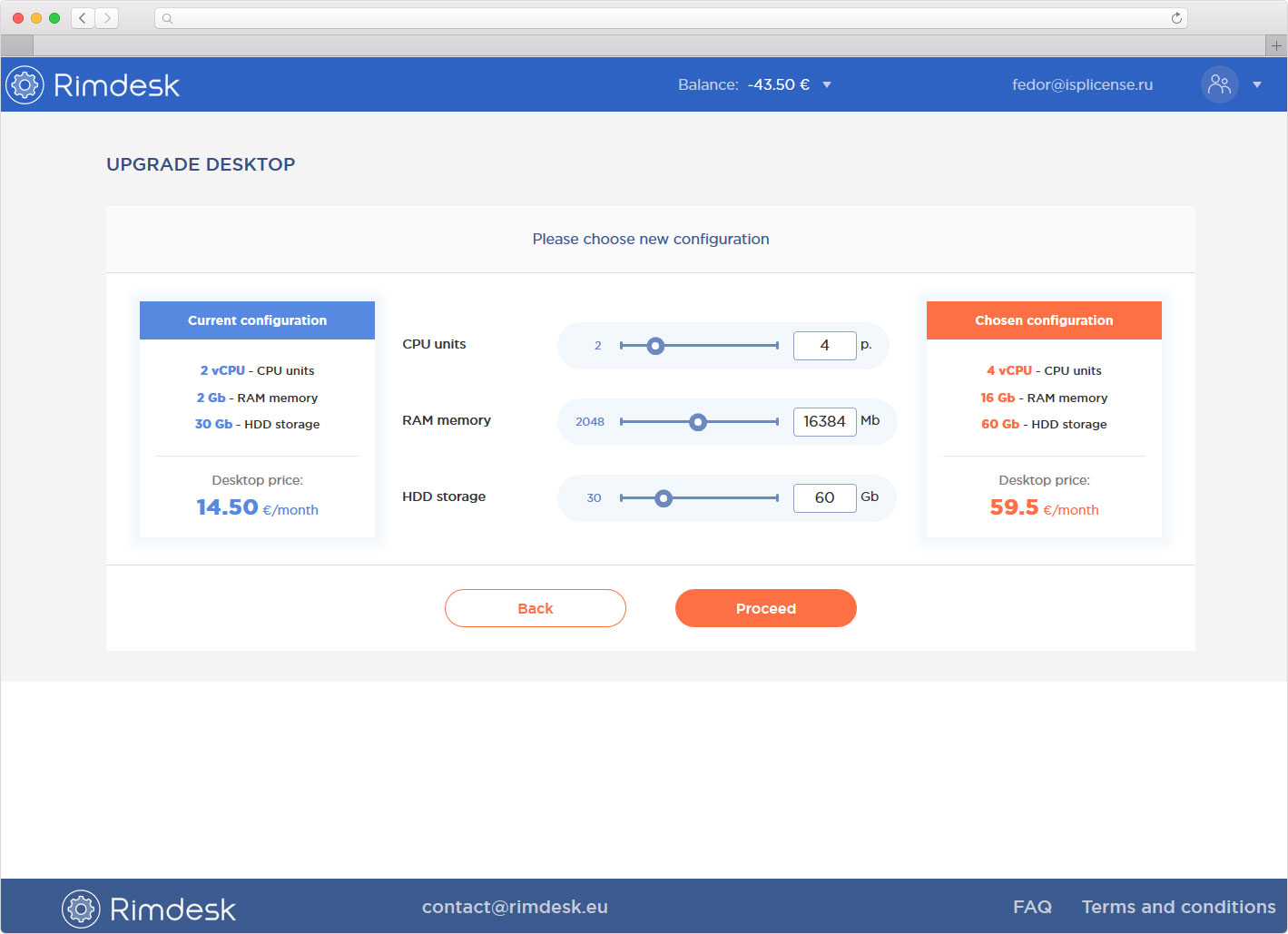Click the CPU units slider handle
Screen dimensions: 1288x934
click(x=655, y=346)
